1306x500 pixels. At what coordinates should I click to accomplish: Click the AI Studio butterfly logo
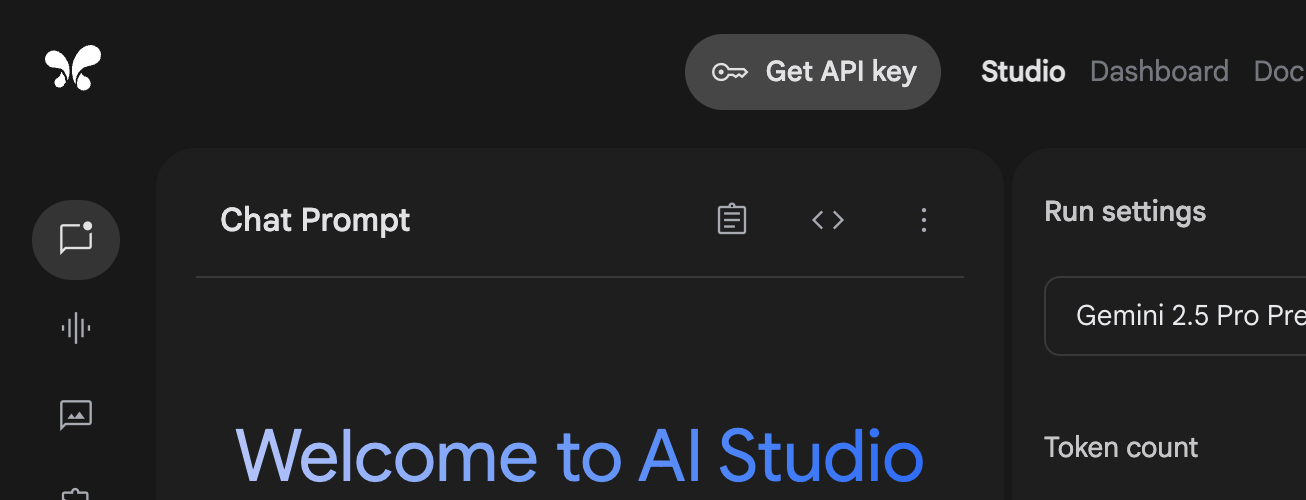click(73, 68)
